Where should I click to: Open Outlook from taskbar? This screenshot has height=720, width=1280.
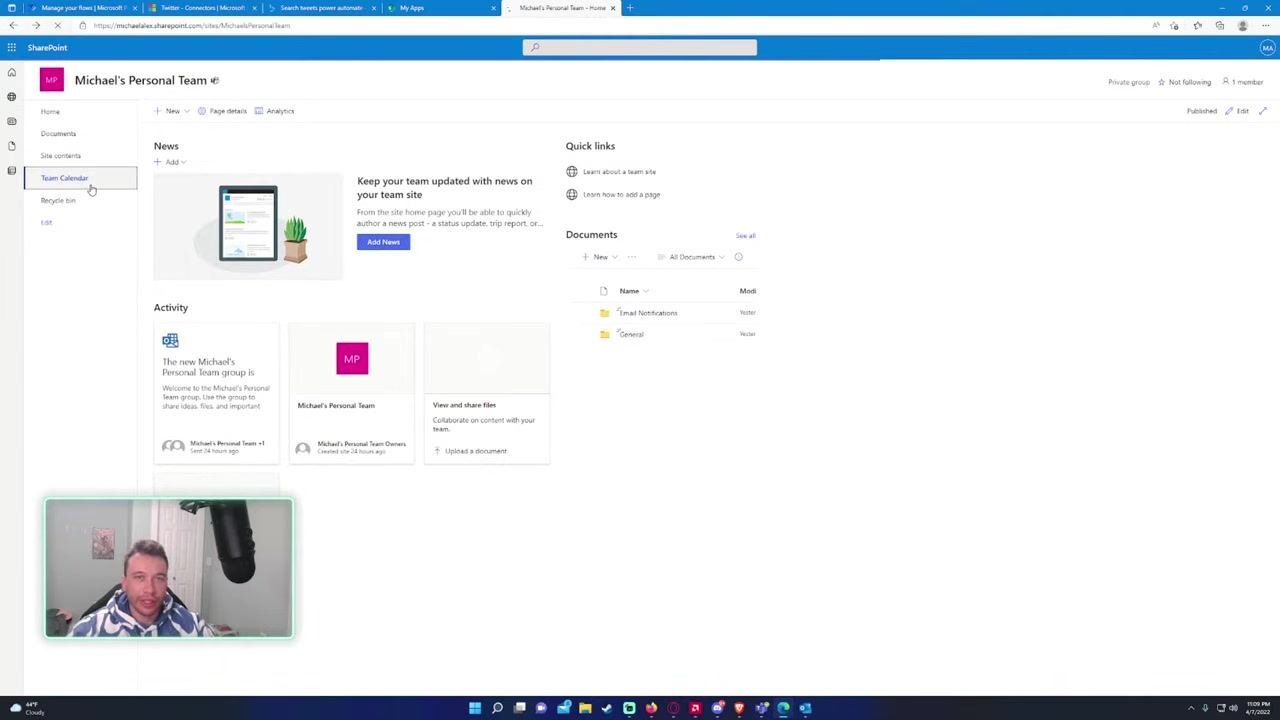click(x=805, y=708)
